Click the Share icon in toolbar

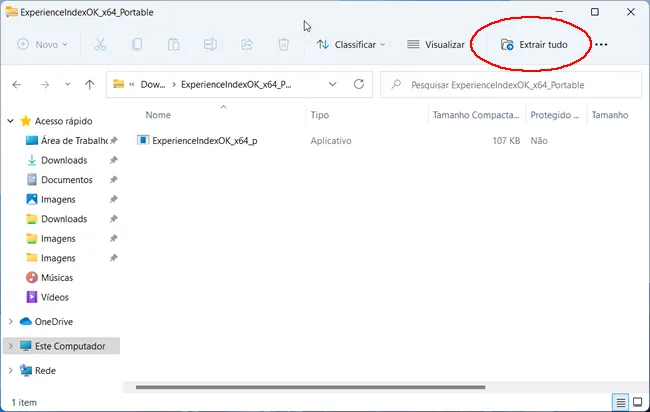point(247,44)
